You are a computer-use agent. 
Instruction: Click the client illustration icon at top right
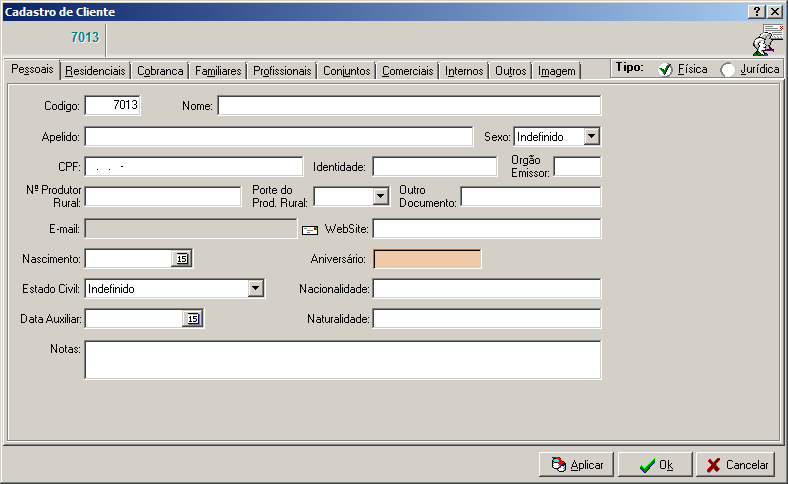(767, 40)
